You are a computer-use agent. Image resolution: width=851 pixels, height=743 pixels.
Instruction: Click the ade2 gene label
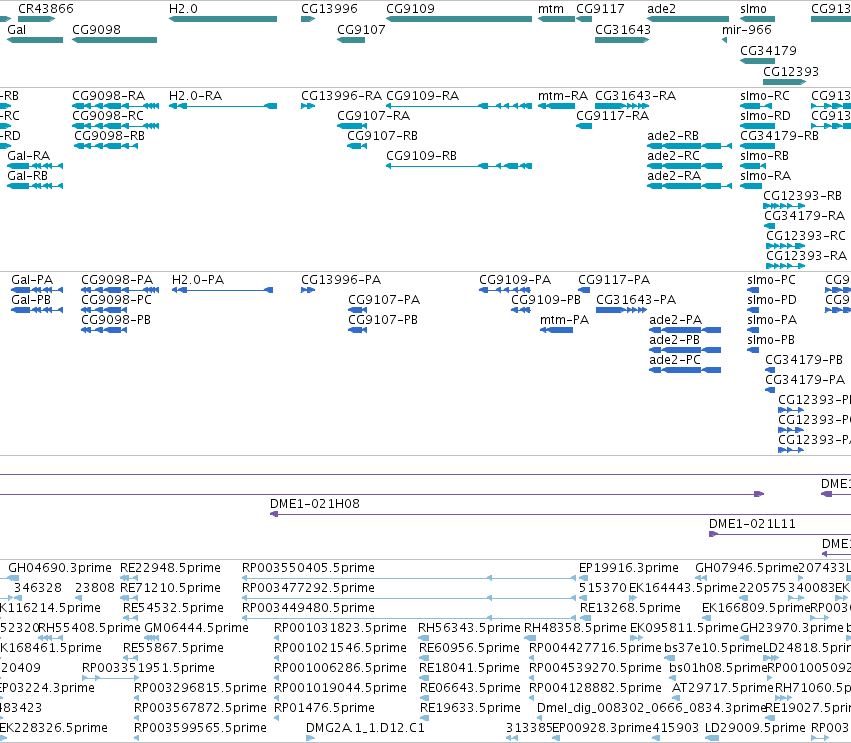point(662,9)
